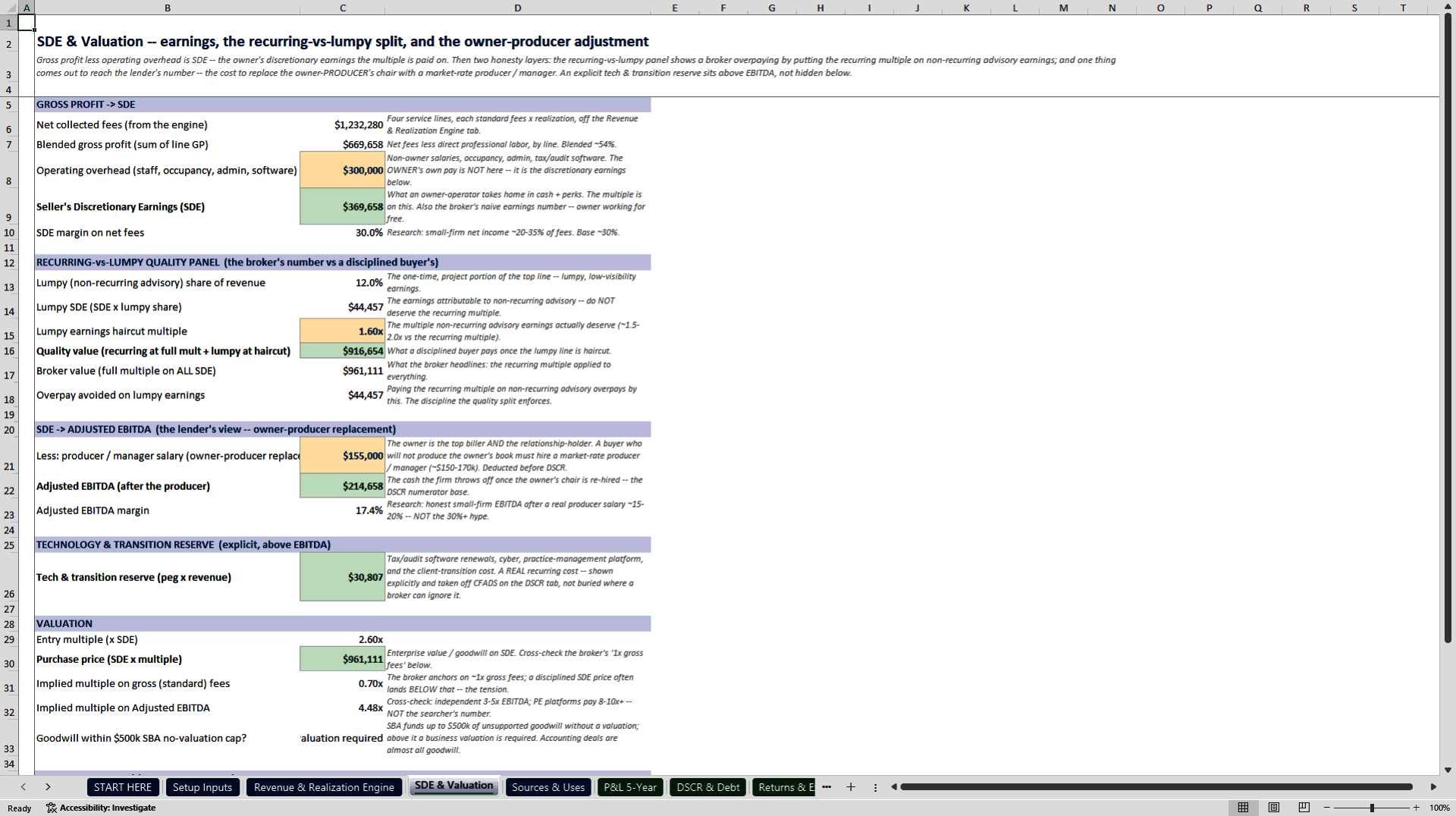Select 'Goodwill within $500k SBA no-valuation cap?' label
Viewport: 1456px width, 816px height.
[141, 738]
